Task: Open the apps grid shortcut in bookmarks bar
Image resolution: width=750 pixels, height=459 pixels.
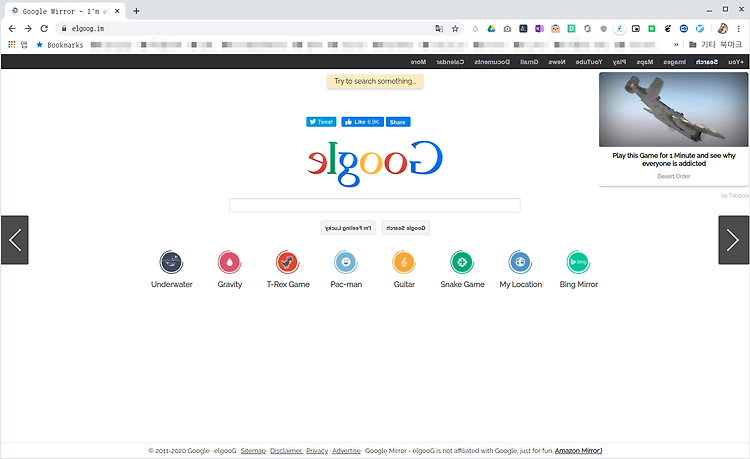Action: (x=11, y=44)
